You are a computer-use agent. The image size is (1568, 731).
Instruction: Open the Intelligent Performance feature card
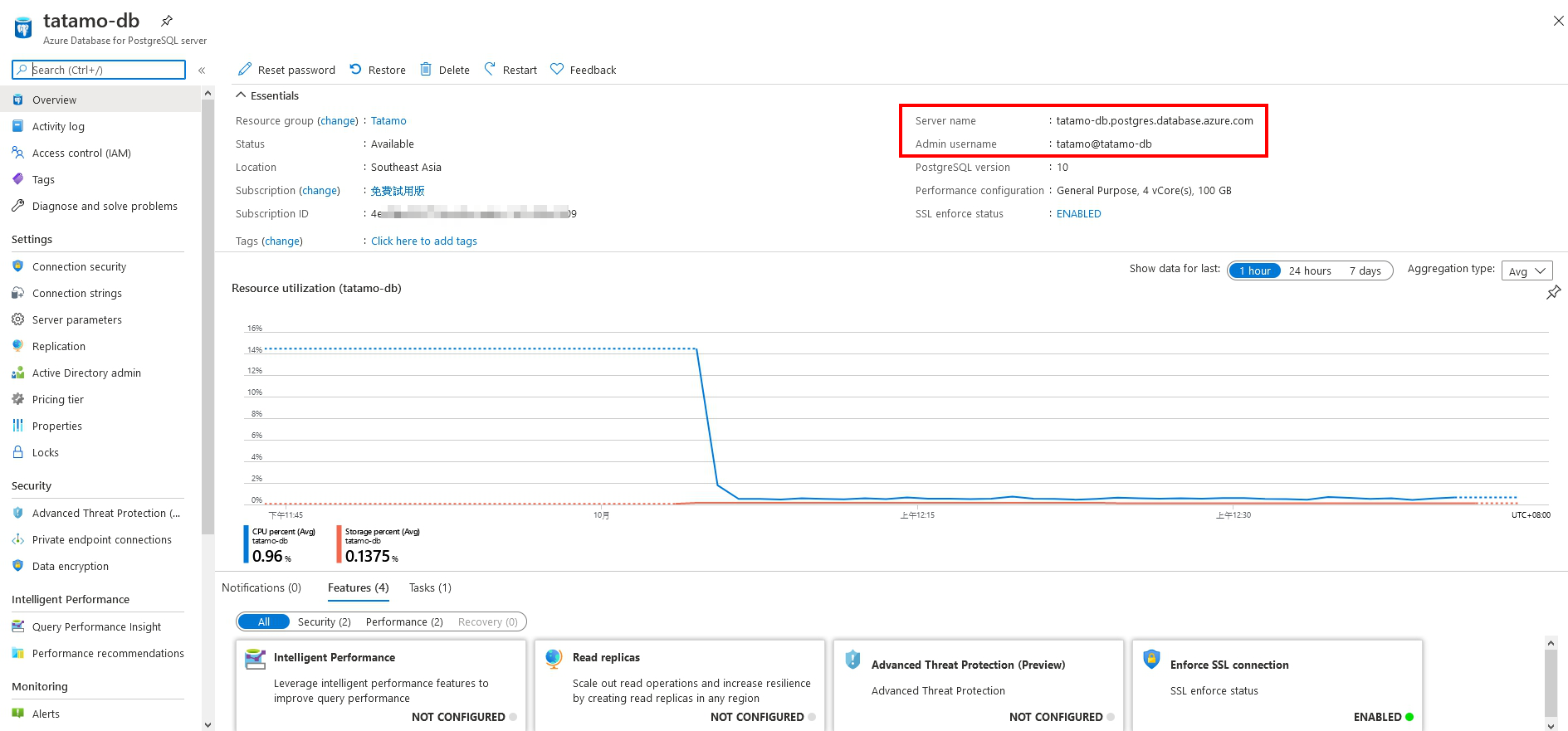(381, 685)
